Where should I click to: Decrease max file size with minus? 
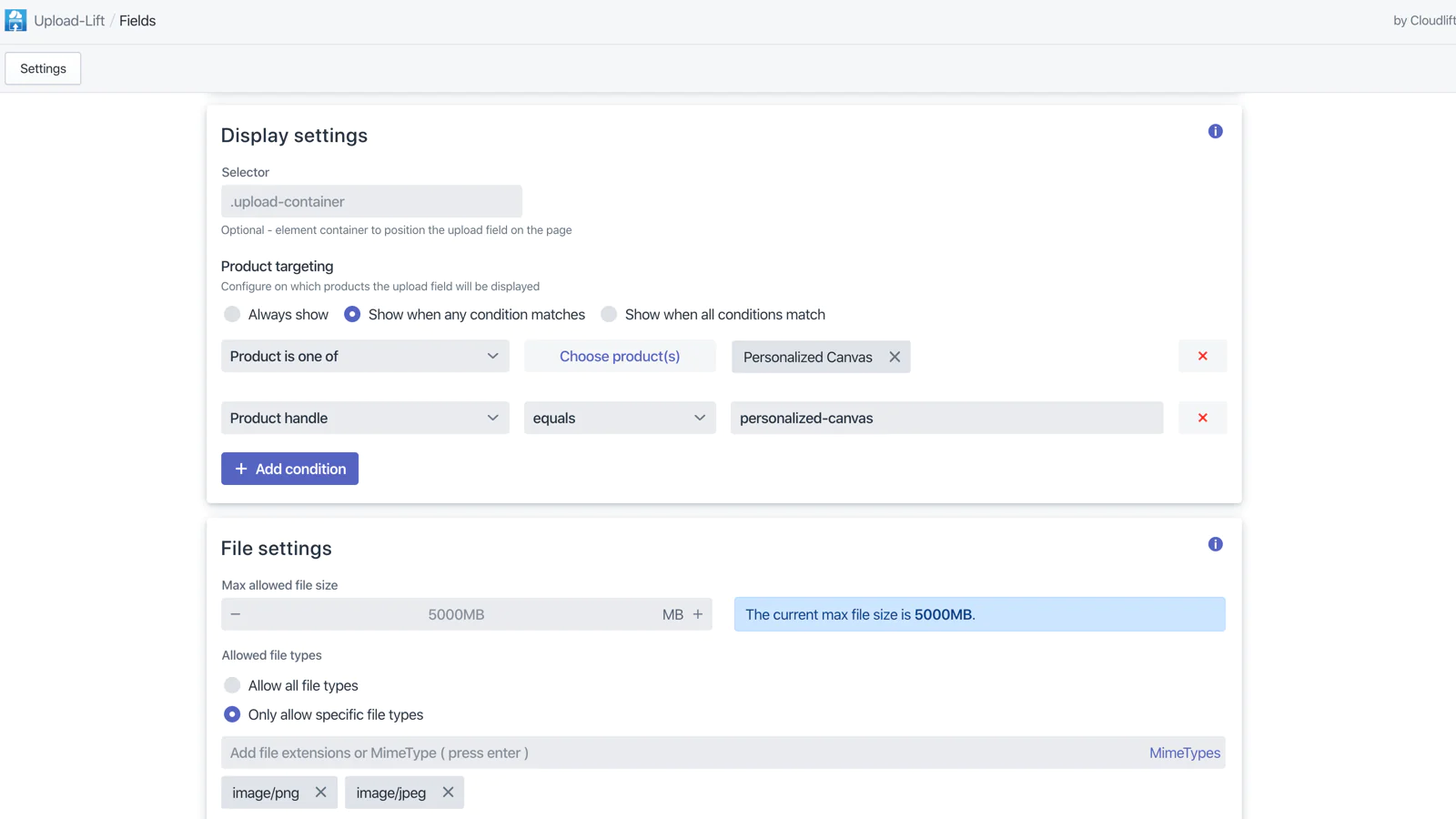(x=236, y=614)
